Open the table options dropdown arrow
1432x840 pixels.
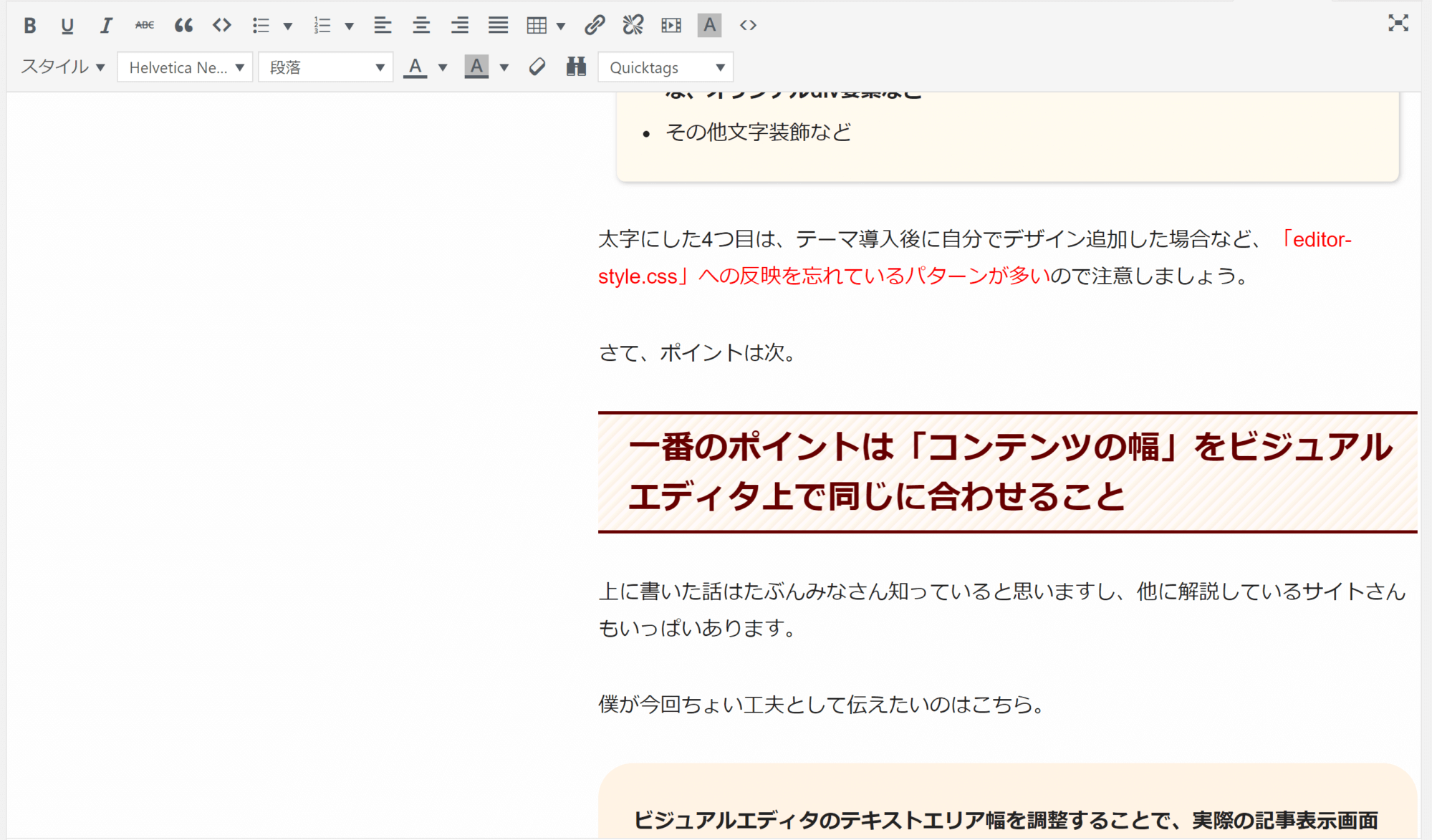coord(561,26)
